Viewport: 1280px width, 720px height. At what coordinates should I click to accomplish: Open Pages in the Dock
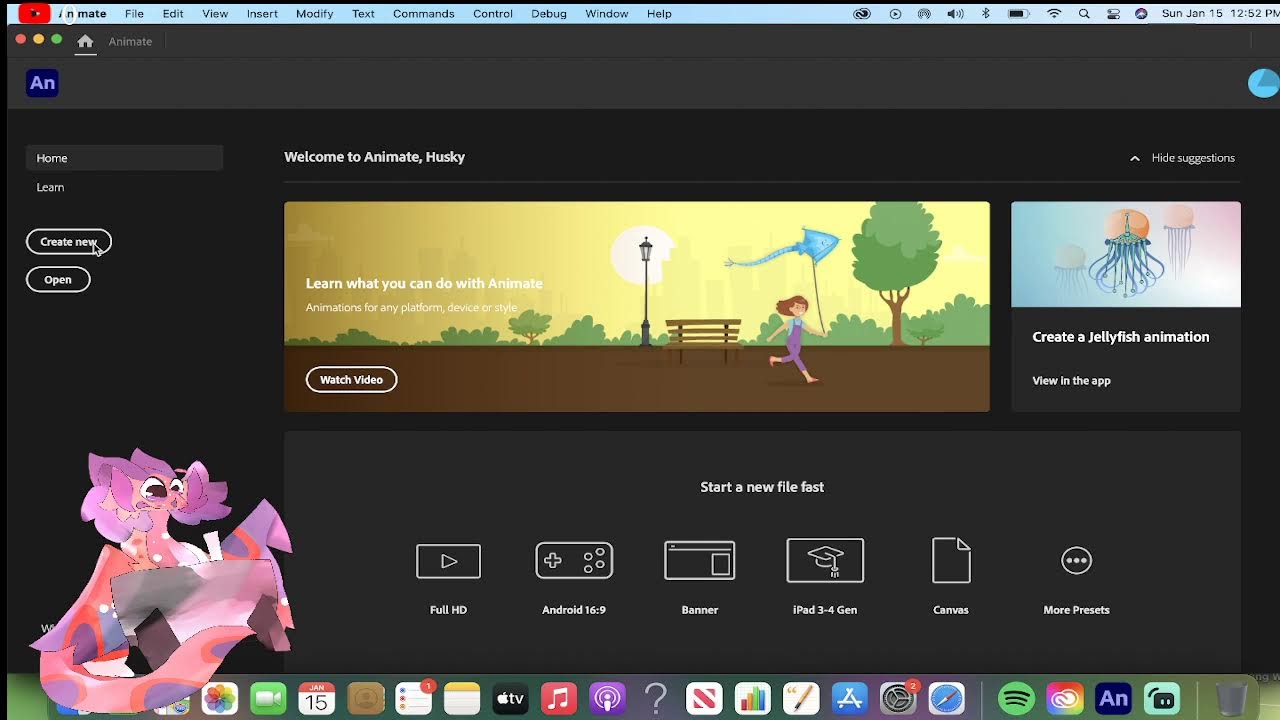pyautogui.click(x=801, y=698)
